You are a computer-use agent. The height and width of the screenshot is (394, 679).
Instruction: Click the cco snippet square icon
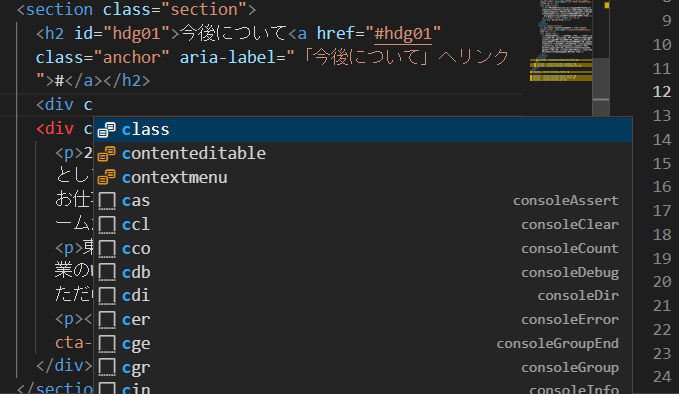coord(107,249)
